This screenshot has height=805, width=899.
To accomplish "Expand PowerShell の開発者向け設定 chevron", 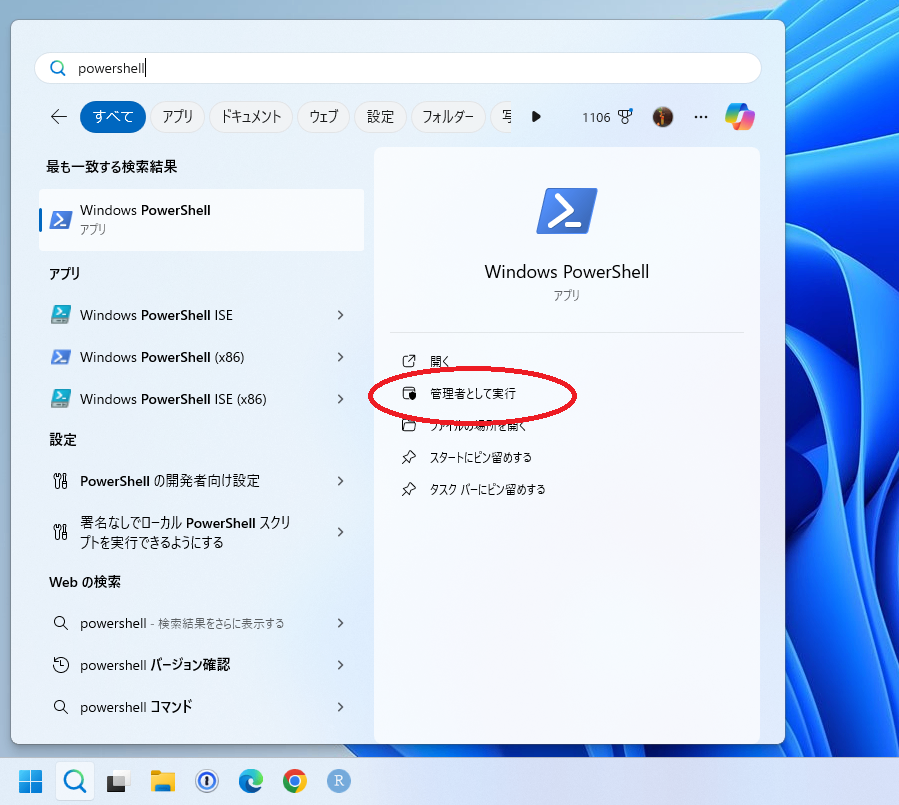I will [x=341, y=481].
